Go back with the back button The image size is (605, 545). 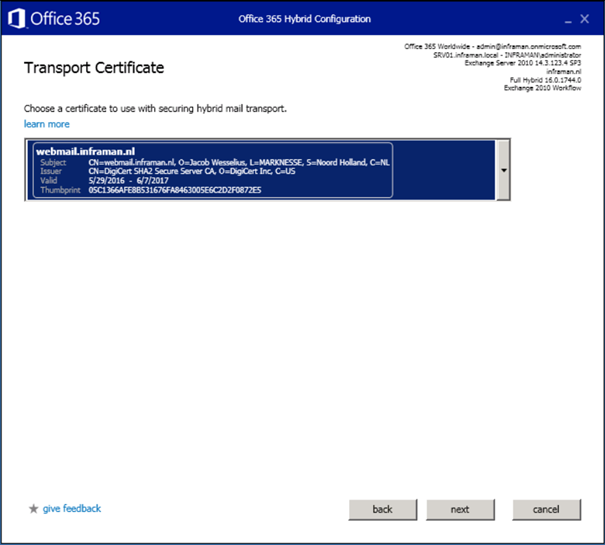(382, 510)
